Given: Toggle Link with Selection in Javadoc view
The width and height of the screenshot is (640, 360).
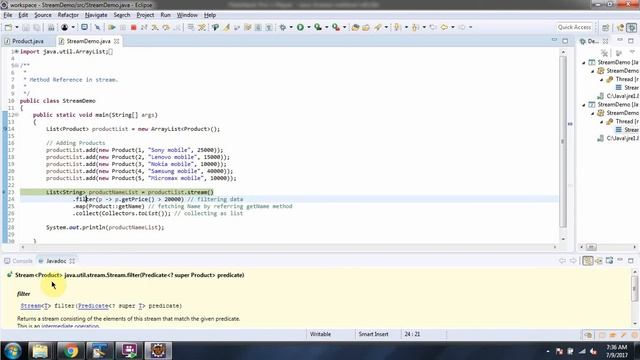Looking at the screenshot, I should [x=588, y=261].
